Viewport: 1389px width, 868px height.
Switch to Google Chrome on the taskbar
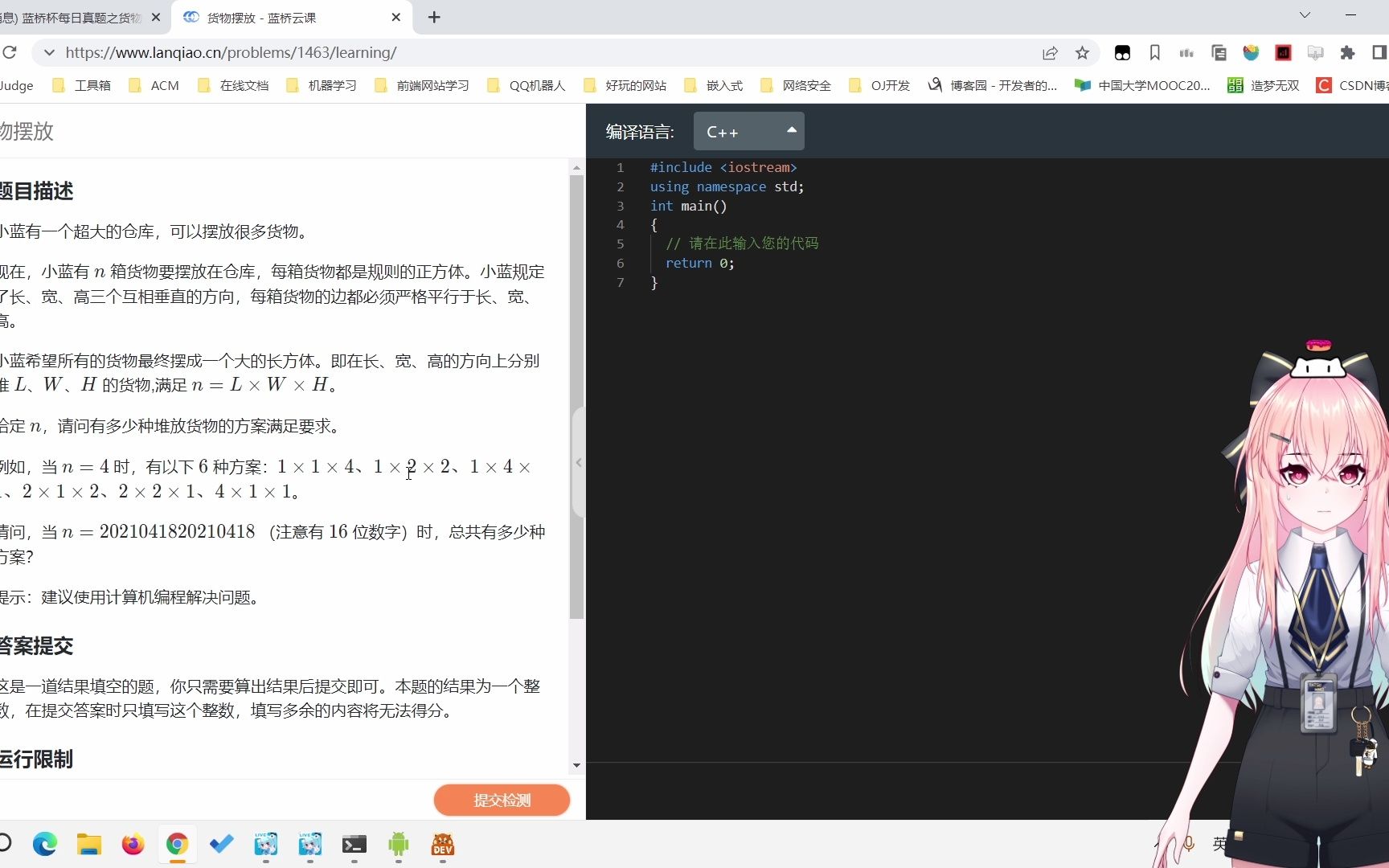click(178, 844)
